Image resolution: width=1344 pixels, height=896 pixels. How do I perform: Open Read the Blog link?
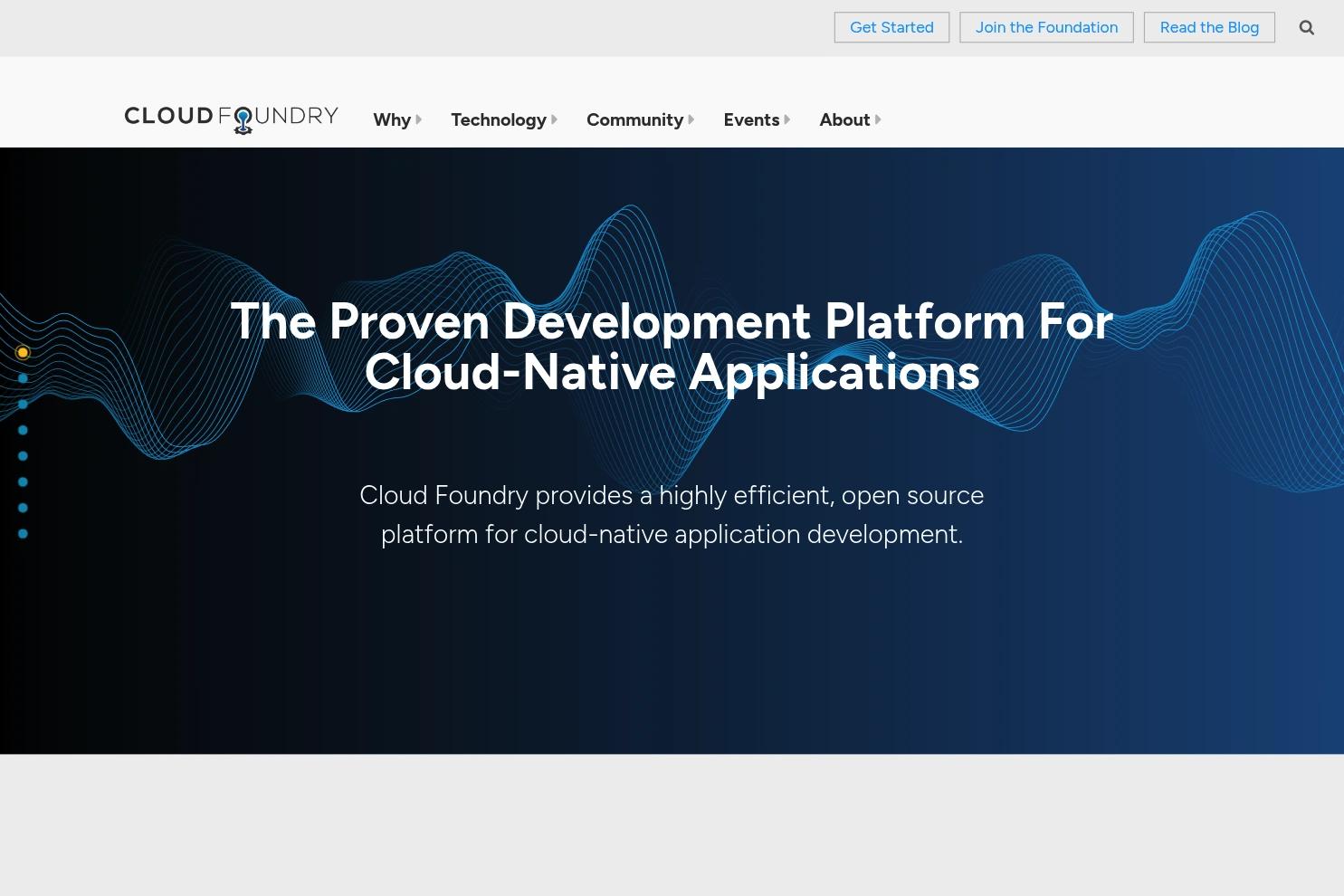pyautogui.click(x=1209, y=27)
